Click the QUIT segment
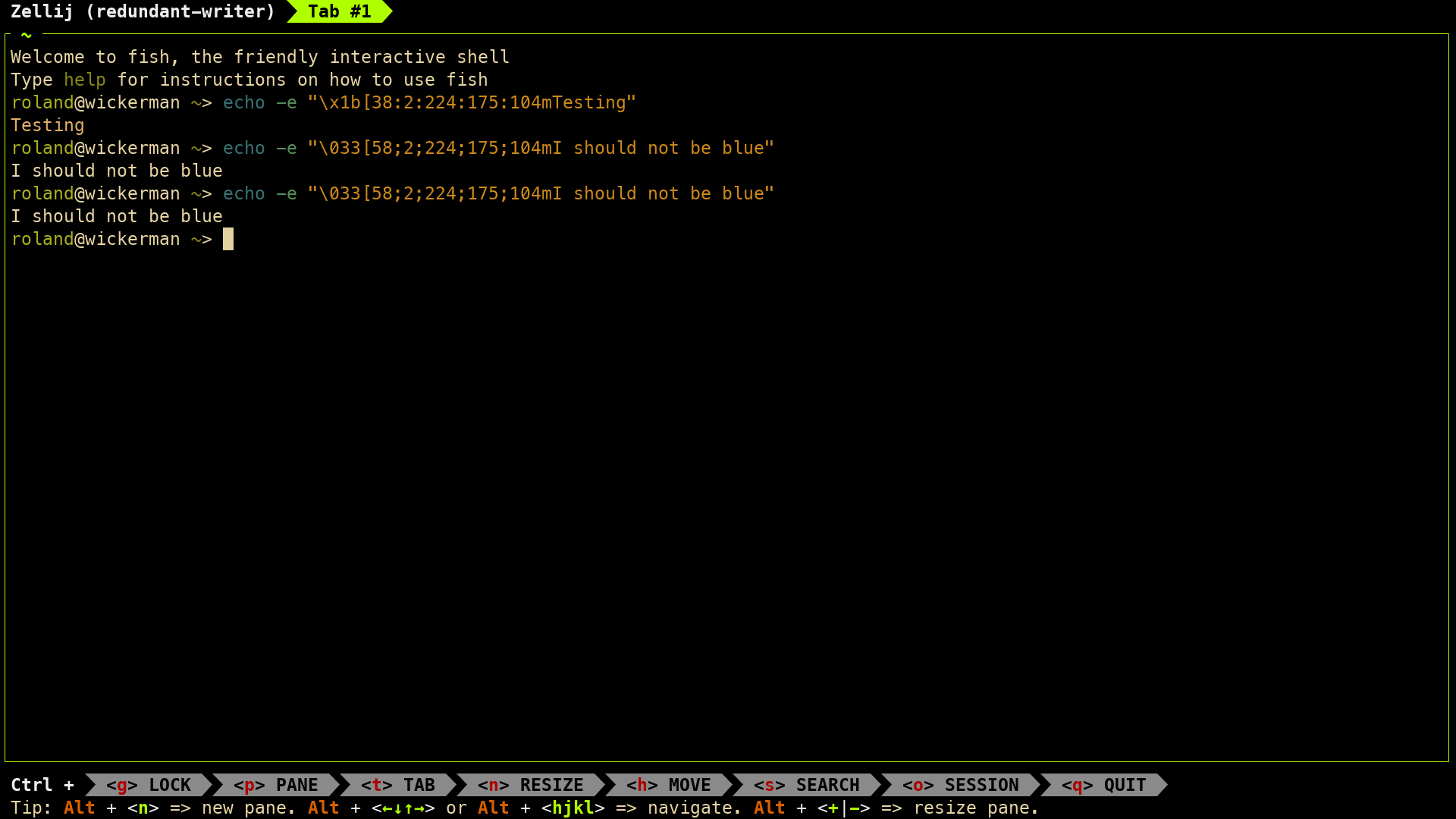This screenshot has width=1456, height=819. [x=1104, y=785]
